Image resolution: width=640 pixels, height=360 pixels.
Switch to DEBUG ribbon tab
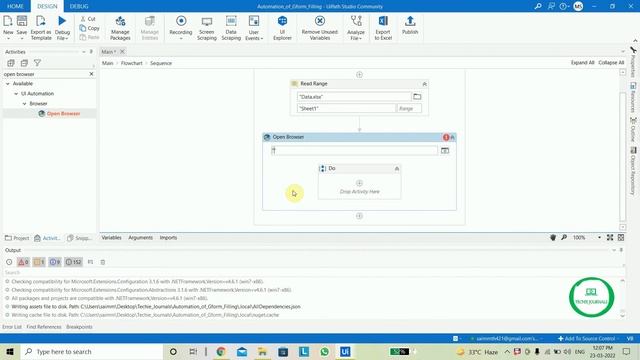79,6
